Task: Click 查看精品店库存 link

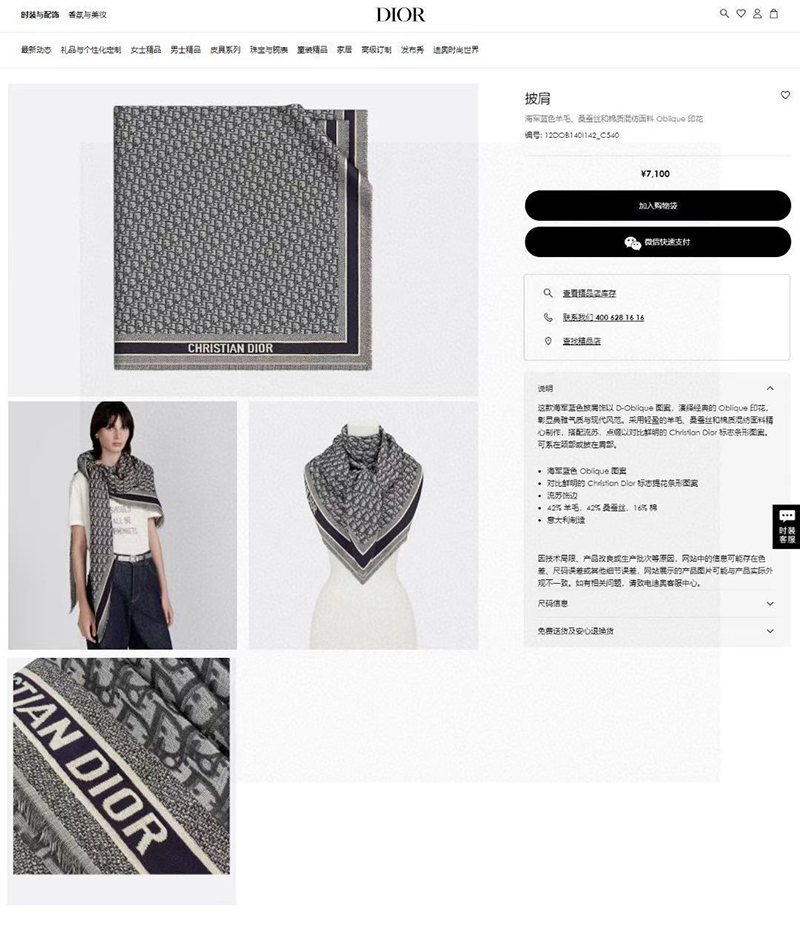Action: point(589,294)
